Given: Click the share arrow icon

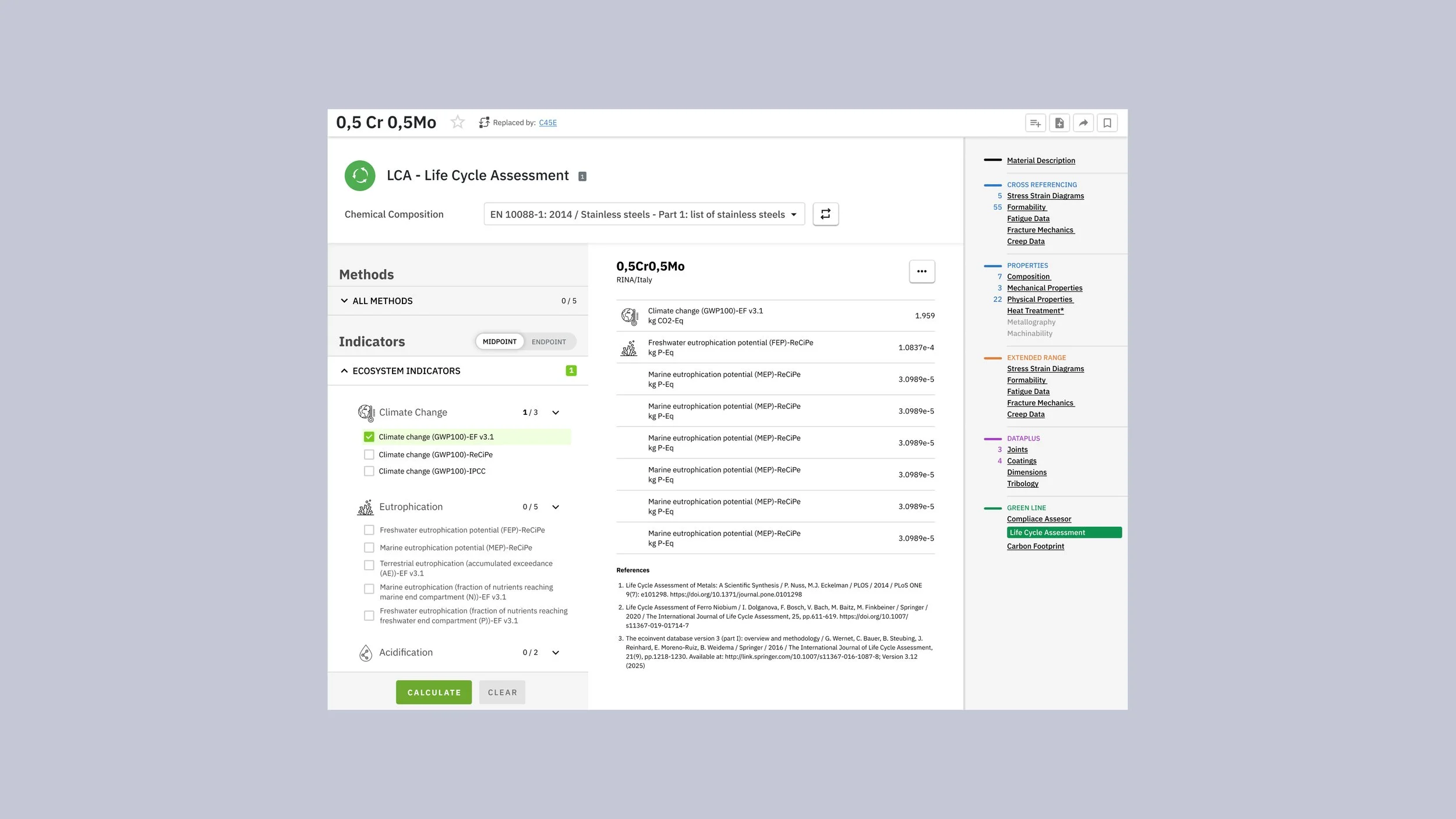Looking at the screenshot, I should (x=1083, y=123).
